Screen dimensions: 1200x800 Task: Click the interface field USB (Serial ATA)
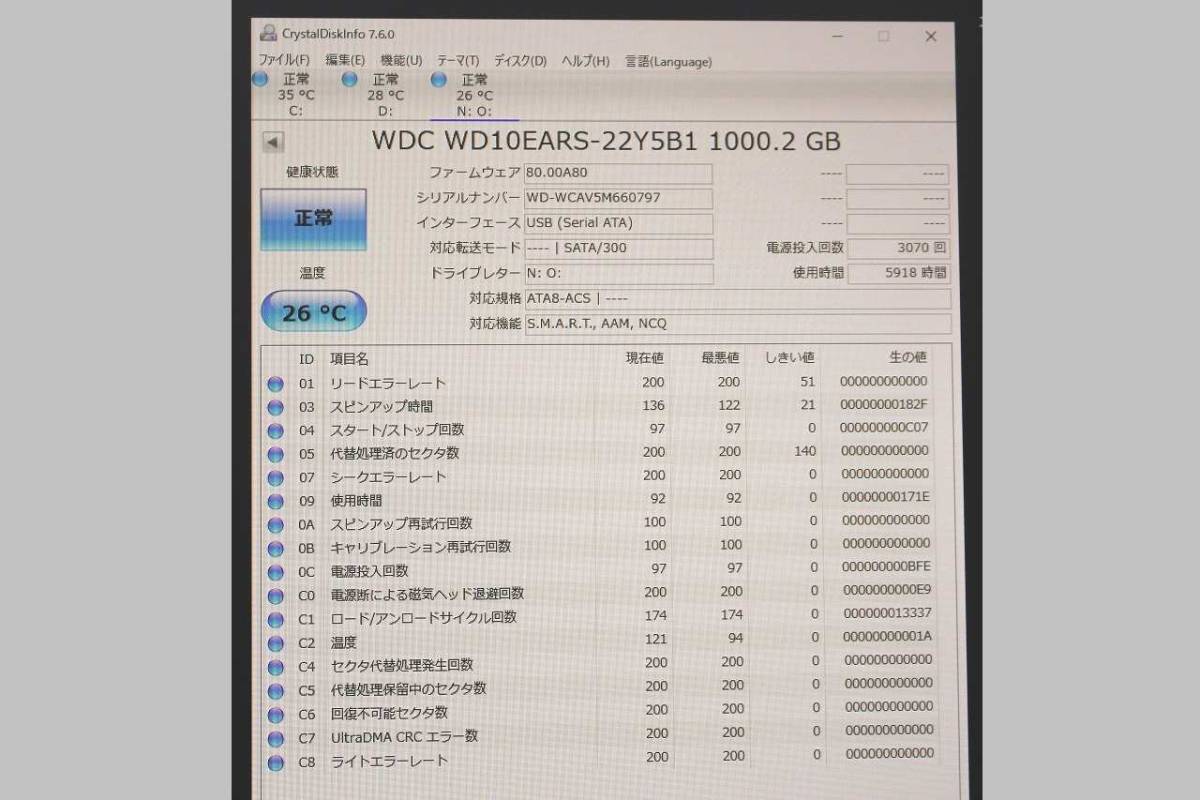click(x=618, y=223)
